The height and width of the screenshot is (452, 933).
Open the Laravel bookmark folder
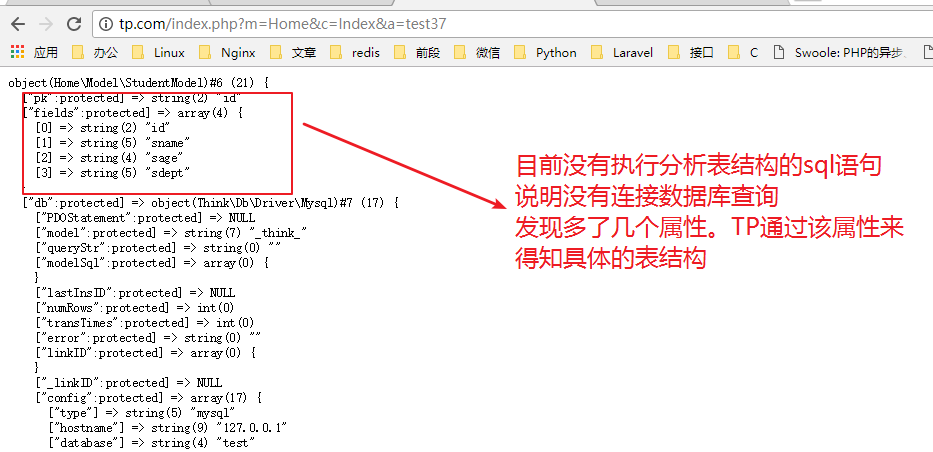pos(623,52)
